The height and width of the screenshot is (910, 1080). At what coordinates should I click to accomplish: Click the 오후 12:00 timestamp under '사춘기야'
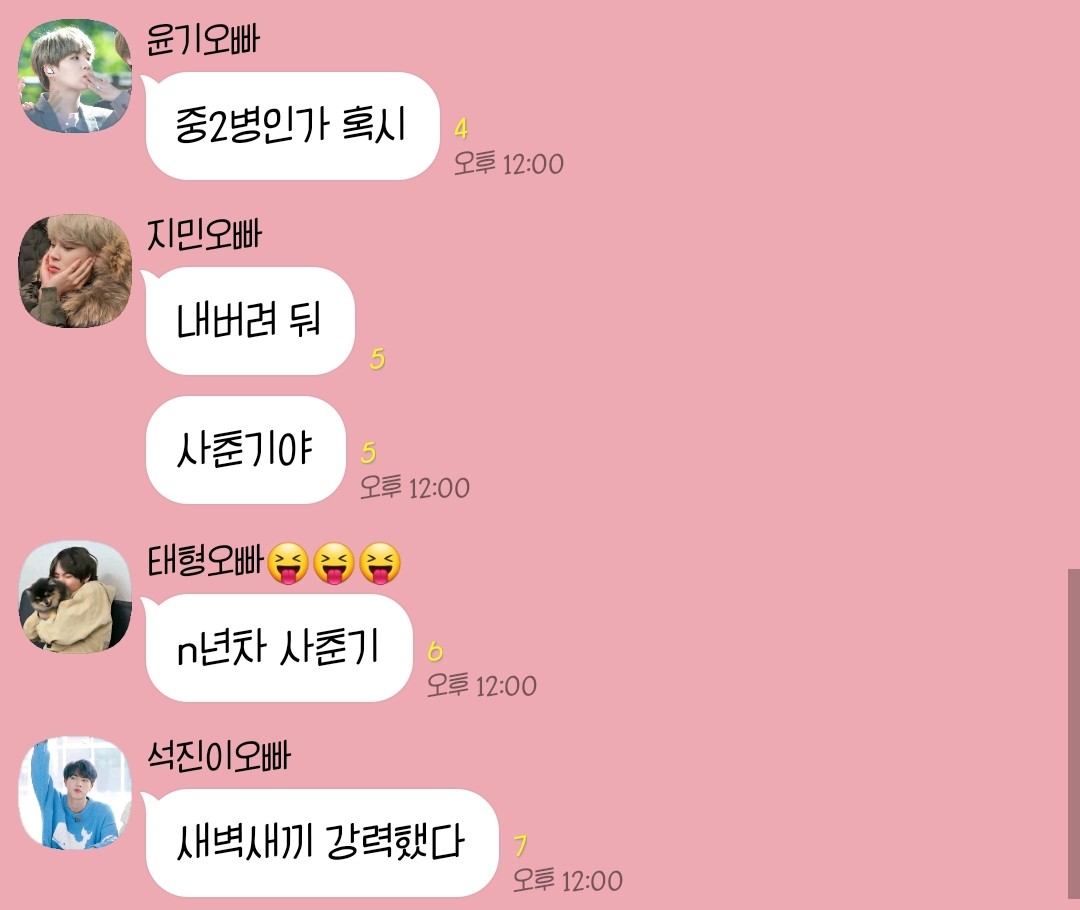(415, 488)
